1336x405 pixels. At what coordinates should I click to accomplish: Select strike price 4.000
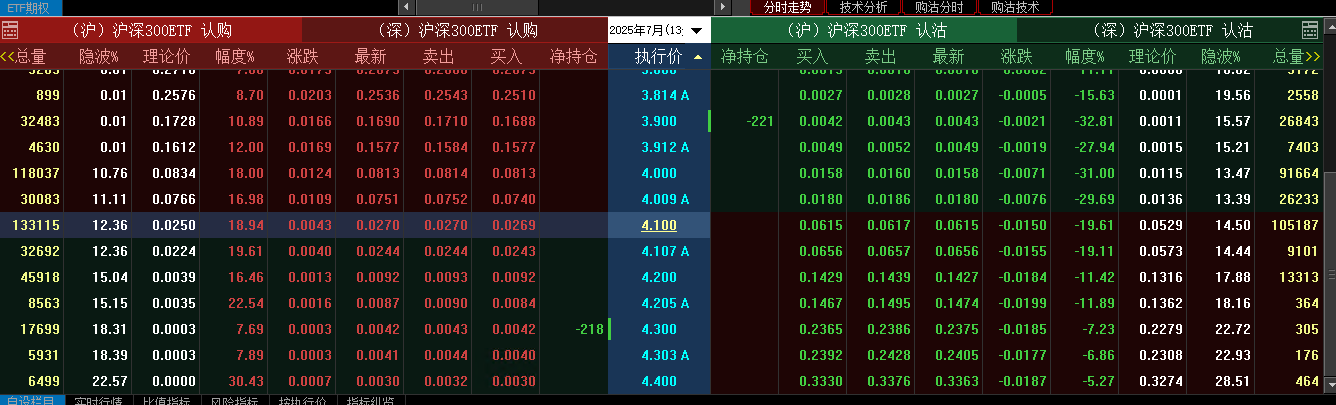click(659, 173)
